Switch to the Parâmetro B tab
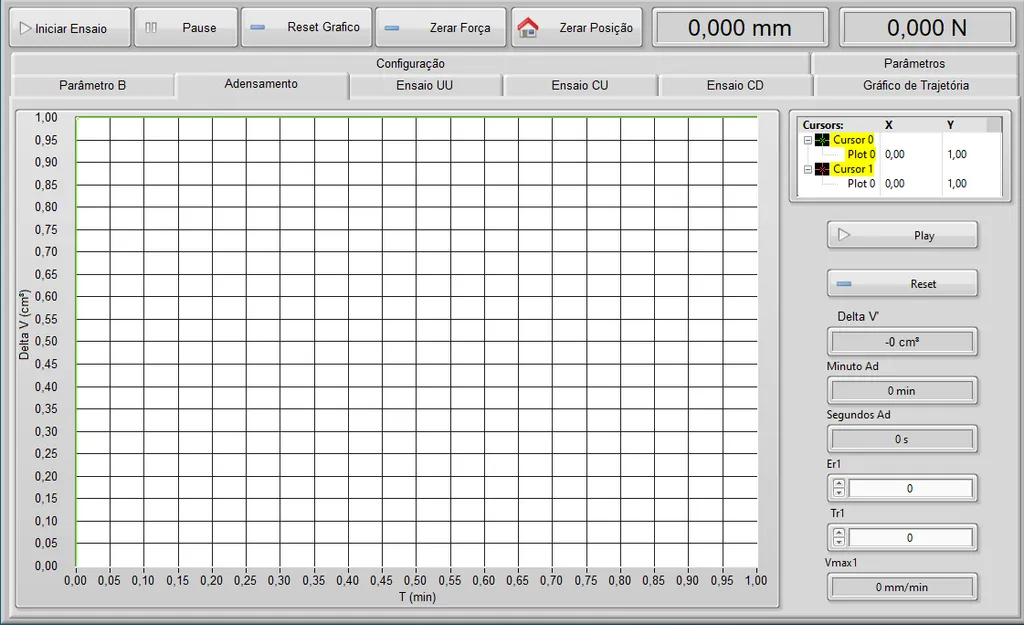The height and width of the screenshot is (625, 1024). click(92, 86)
